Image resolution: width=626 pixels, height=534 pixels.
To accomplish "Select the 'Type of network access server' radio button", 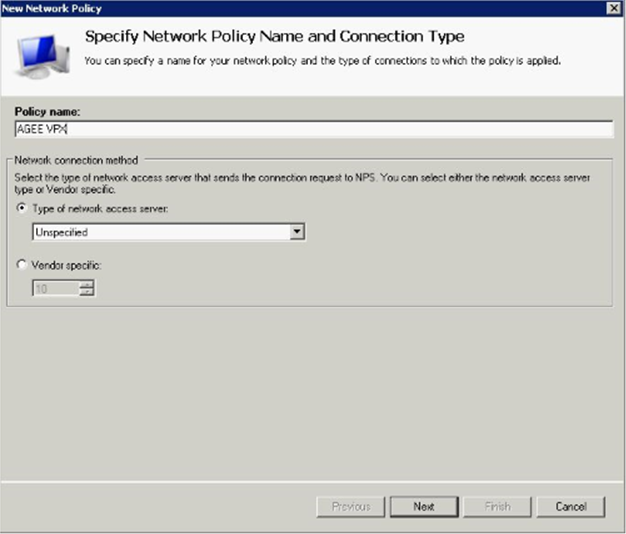I will click(21, 208).
